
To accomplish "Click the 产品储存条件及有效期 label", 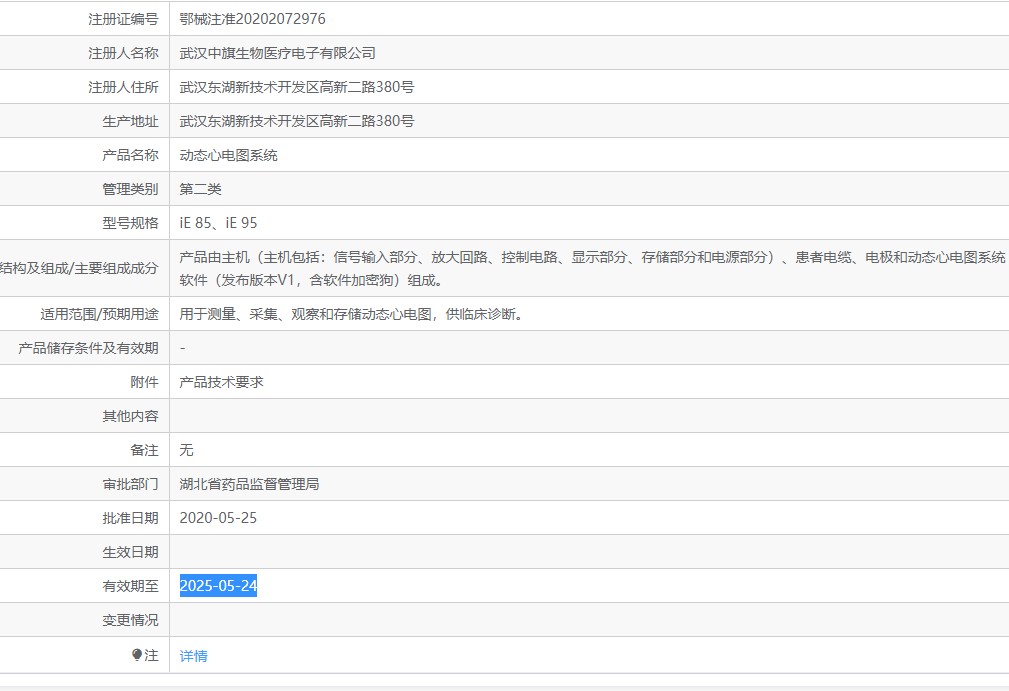I will coord(88,348).
